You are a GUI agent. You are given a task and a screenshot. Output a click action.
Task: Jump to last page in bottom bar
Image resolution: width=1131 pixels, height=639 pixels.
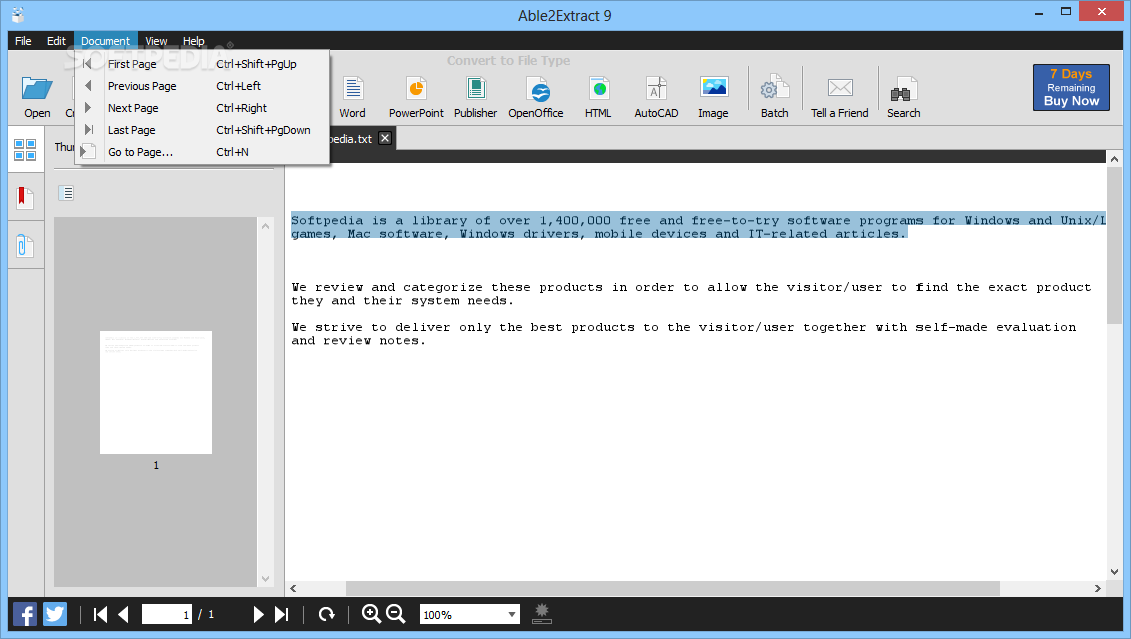point(282,614)
